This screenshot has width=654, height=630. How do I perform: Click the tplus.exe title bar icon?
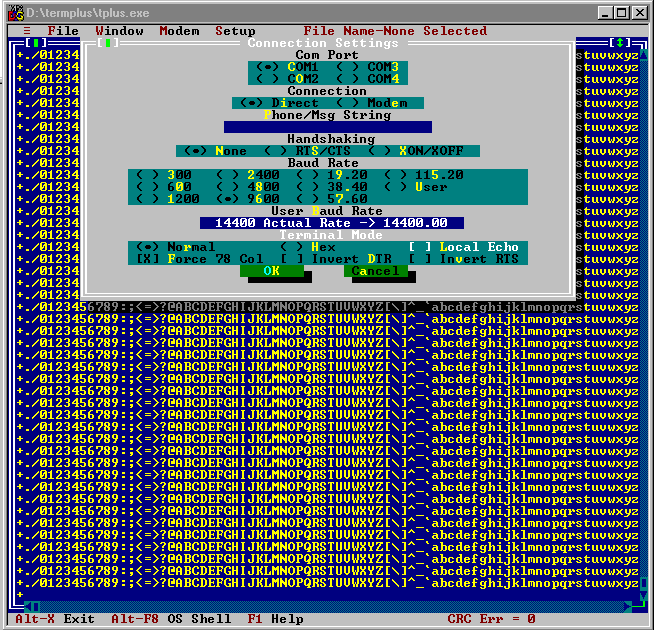(16, 13)
